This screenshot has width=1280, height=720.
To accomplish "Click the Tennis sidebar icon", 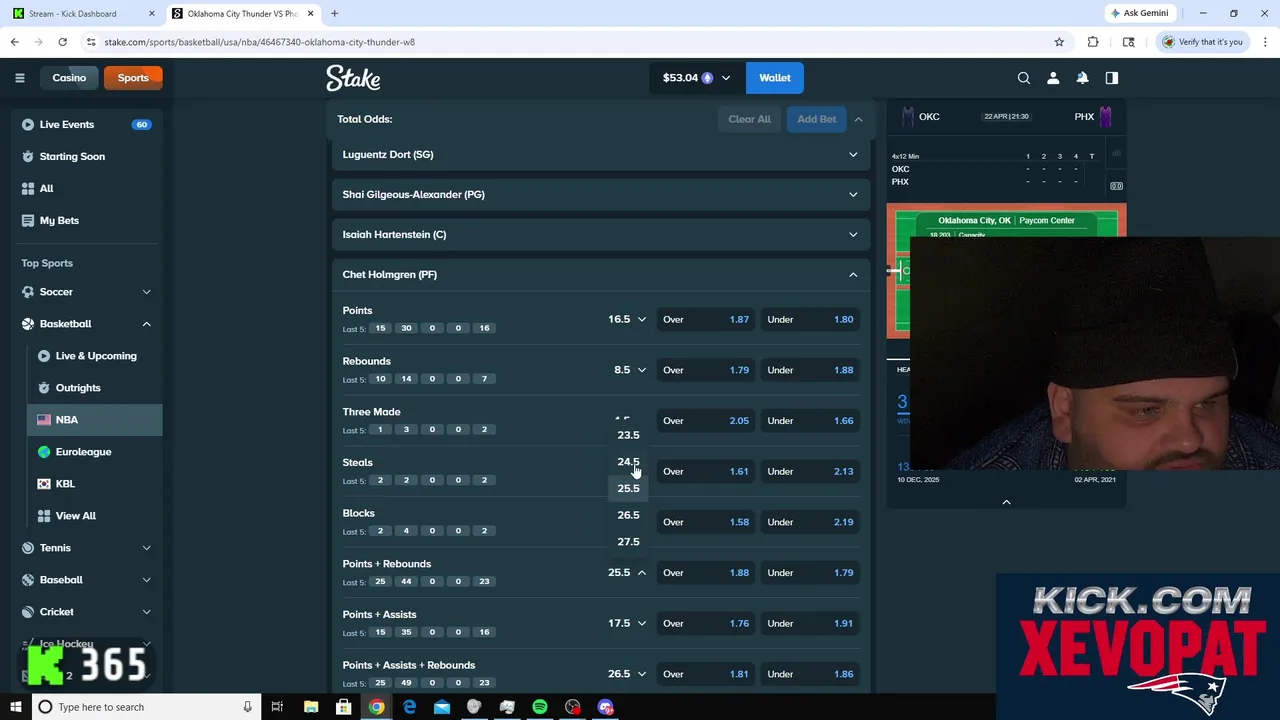I will point(28,548).
